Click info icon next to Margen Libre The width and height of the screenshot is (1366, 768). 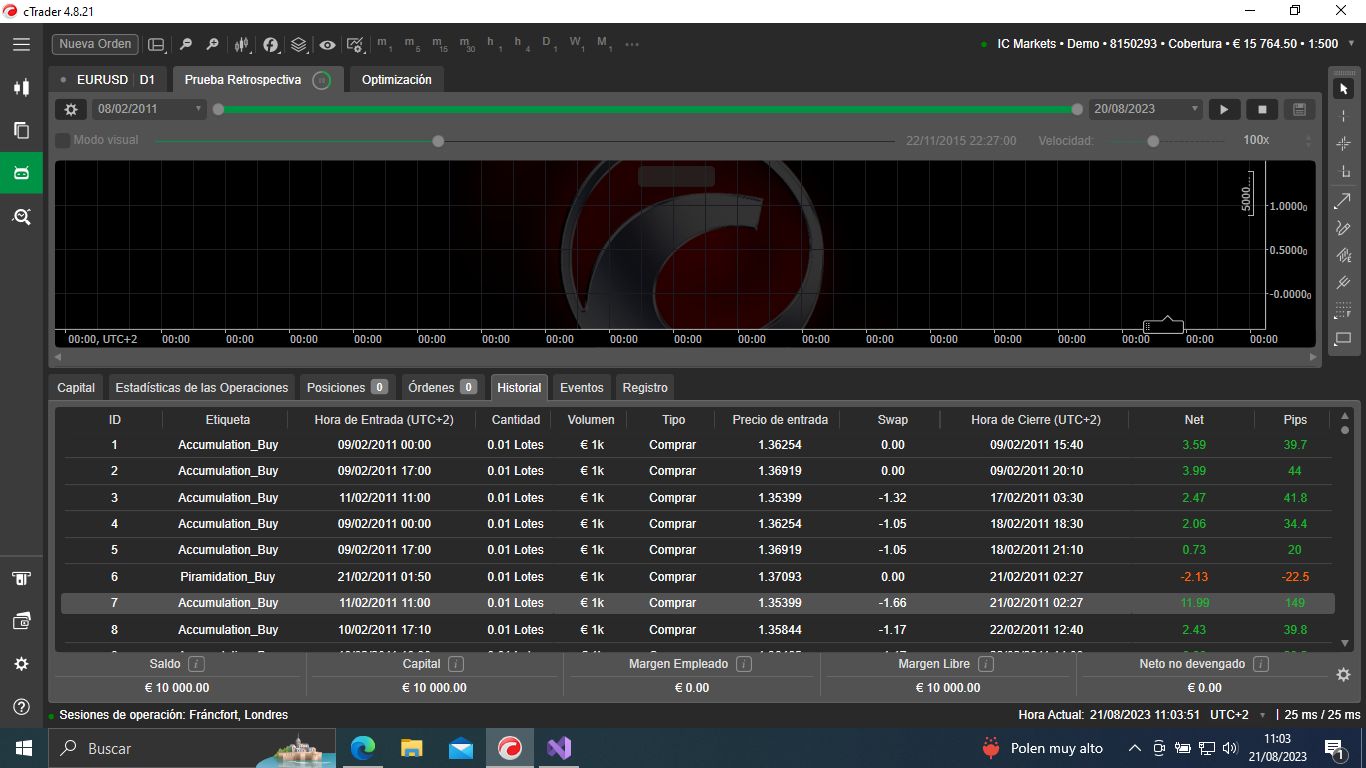[x=985, y=664]
